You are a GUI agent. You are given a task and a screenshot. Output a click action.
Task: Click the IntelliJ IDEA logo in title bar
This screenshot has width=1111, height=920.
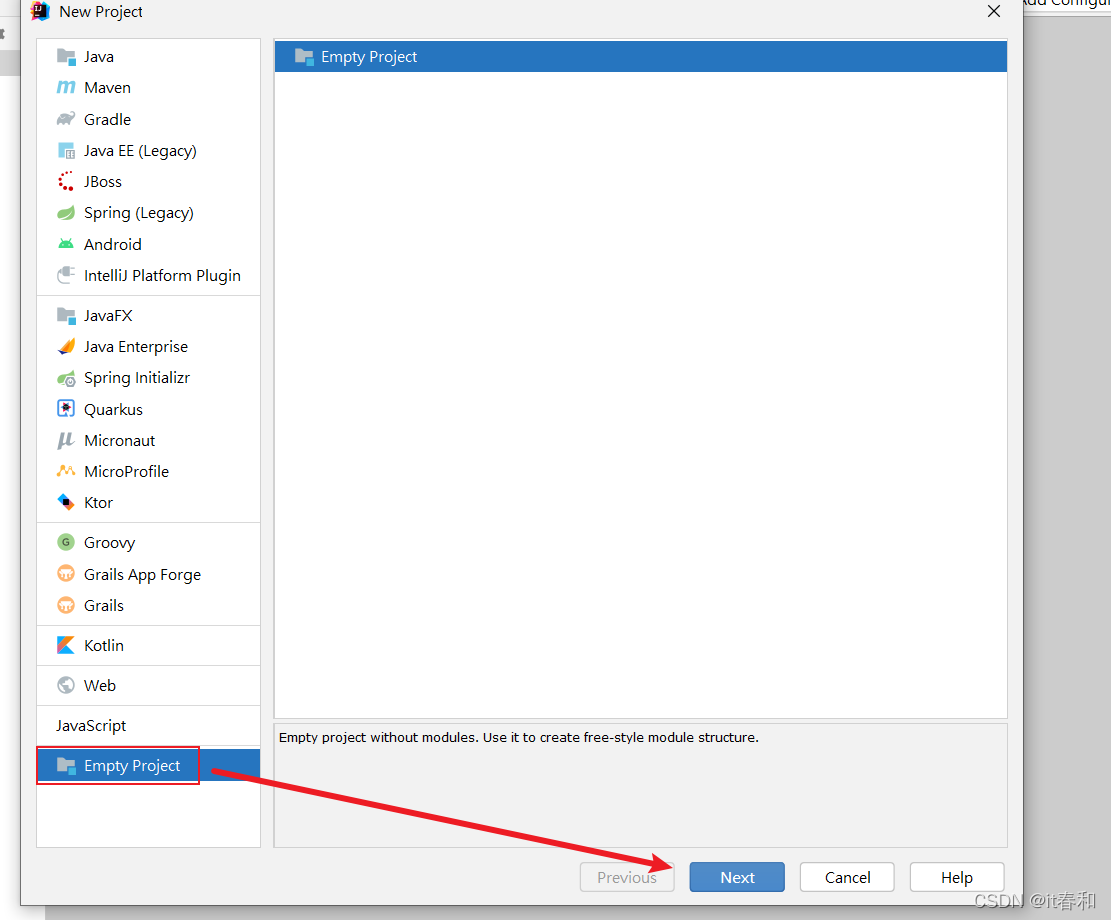tap(40, 11)
